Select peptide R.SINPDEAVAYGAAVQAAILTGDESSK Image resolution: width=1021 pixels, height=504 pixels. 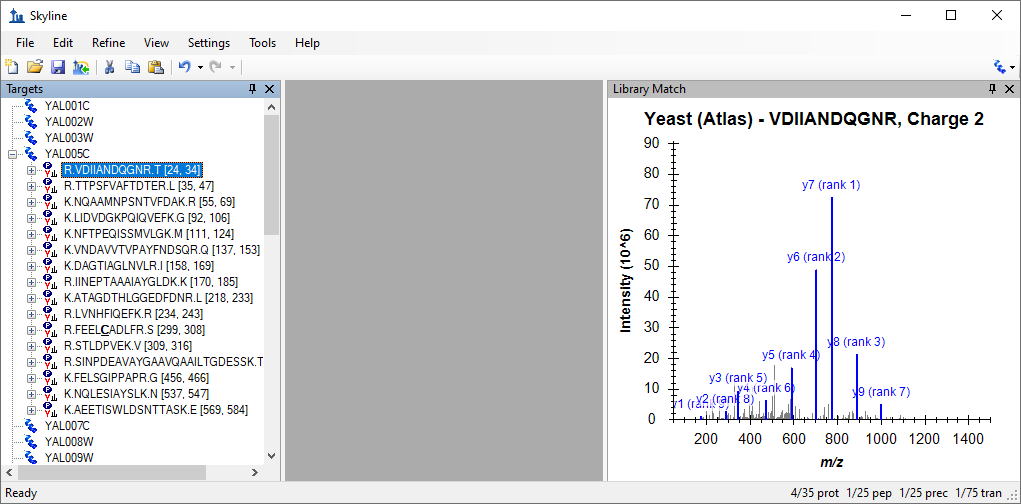[163, 362]
